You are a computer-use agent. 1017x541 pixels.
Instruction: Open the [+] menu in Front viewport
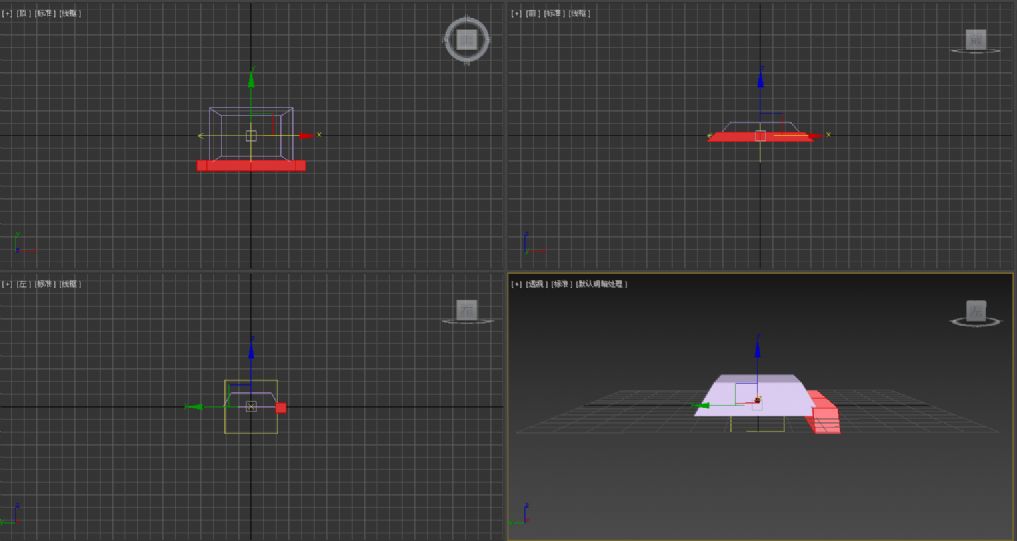(516, 13)
